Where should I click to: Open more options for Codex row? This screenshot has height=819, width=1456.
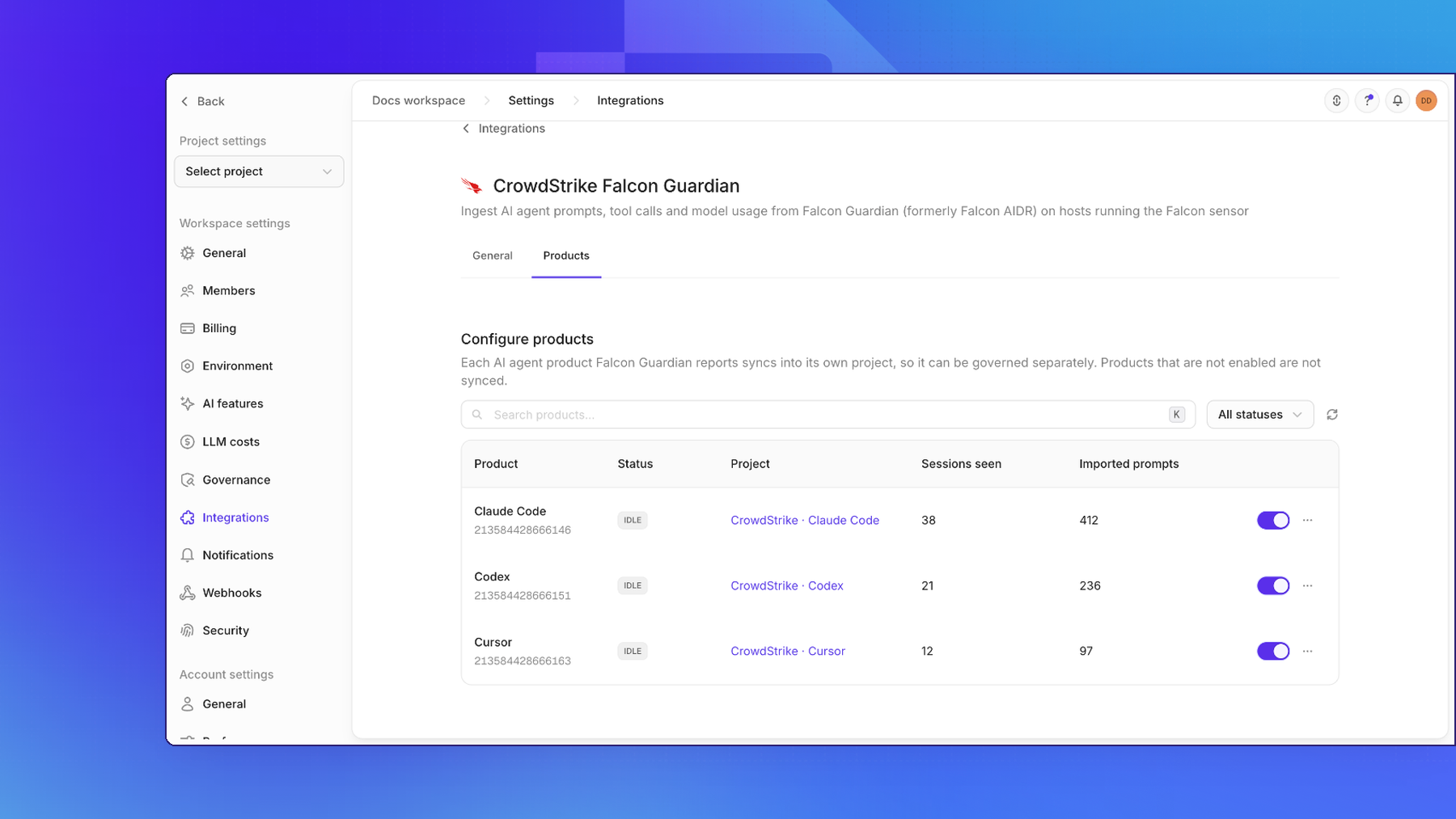(x=1307, y=585)
